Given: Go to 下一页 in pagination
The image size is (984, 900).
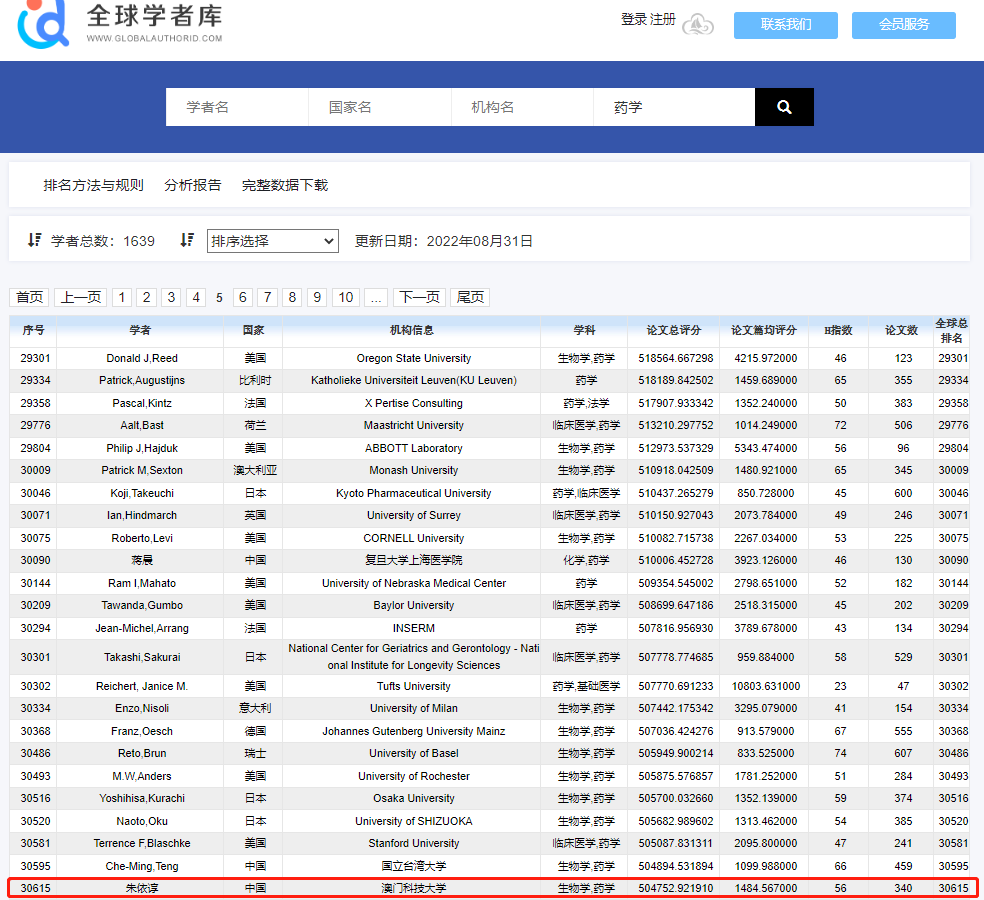Looking at the screenshot, I should (419, 297).
